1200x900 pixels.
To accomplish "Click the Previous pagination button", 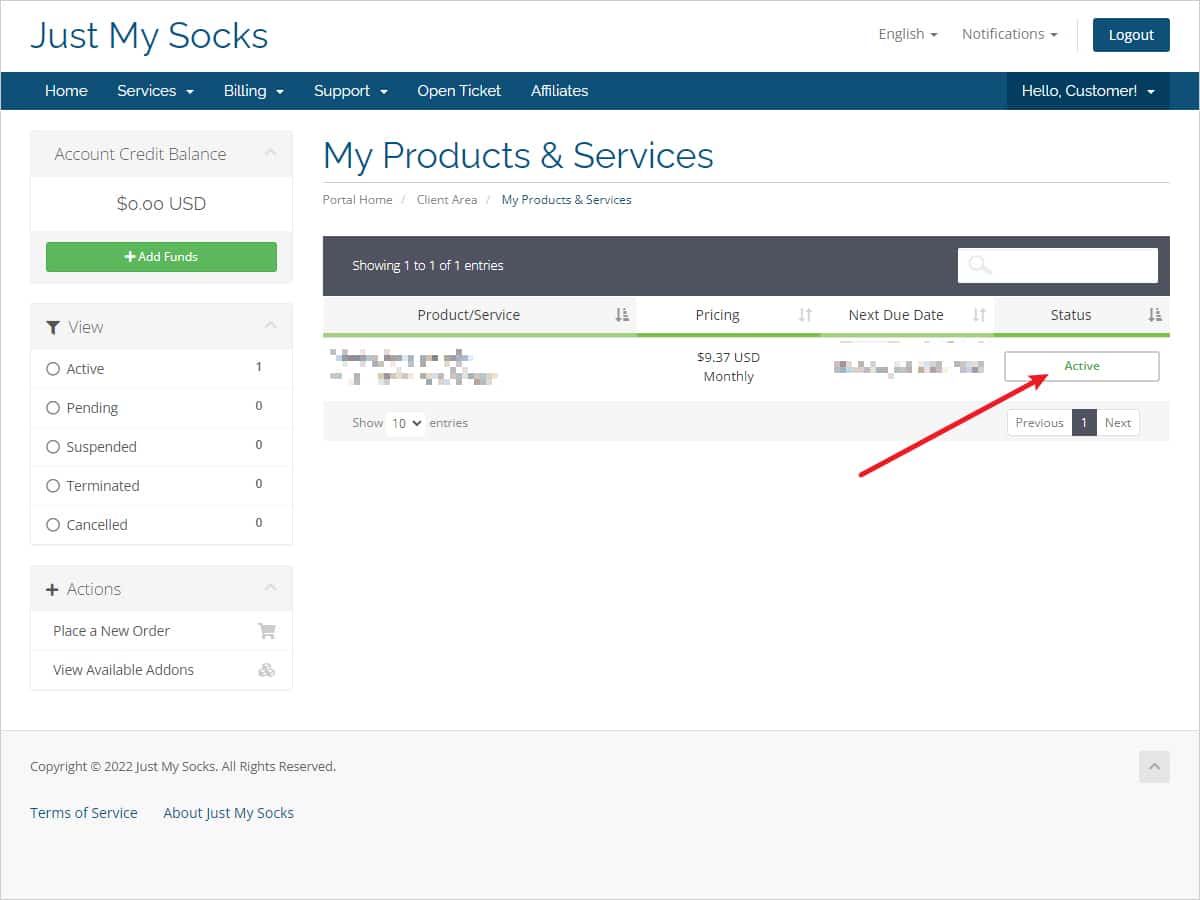I will (1039, 423).
